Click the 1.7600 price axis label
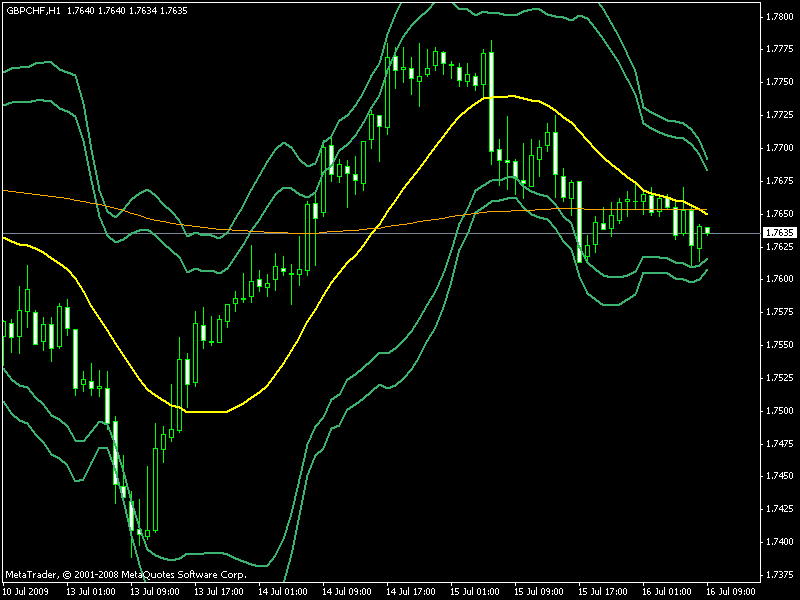This screenshot has width=800, height=600. pos(780,279)
